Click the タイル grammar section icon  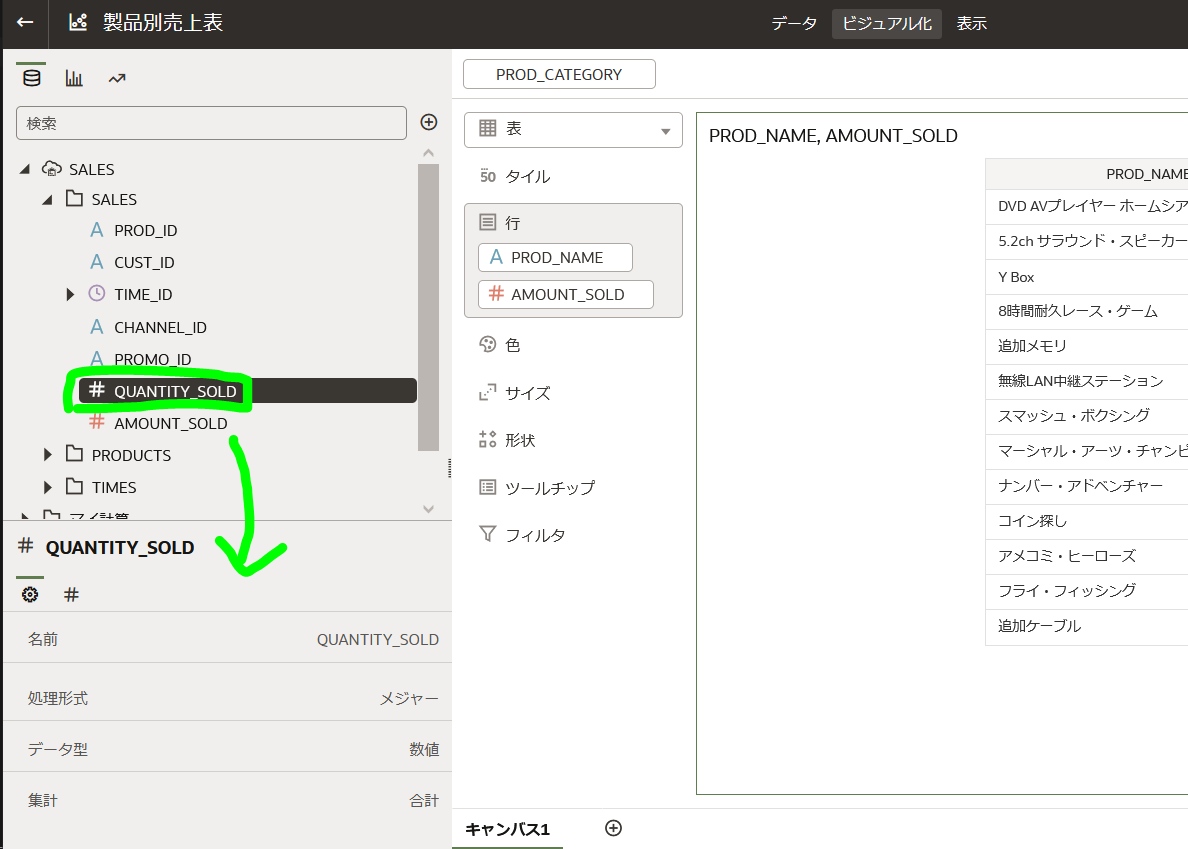487,176
